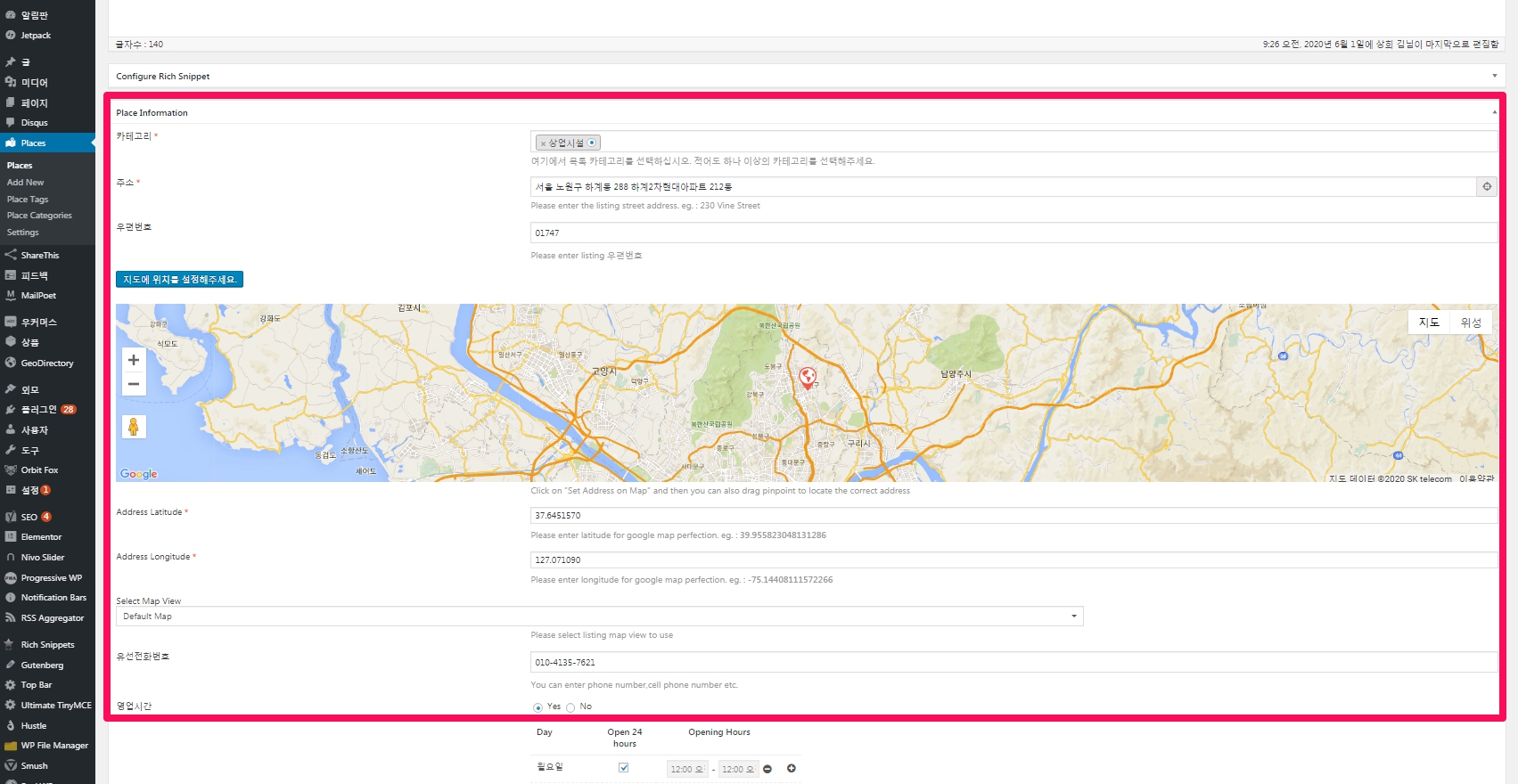Open Nivo Slider in the sidebar
This screenshot has width=1518, height=784.
pos(43,557)
